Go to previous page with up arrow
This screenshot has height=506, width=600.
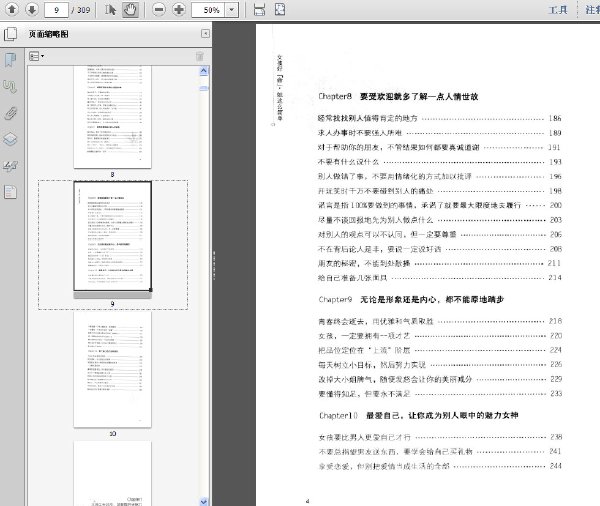click(11, 10)
